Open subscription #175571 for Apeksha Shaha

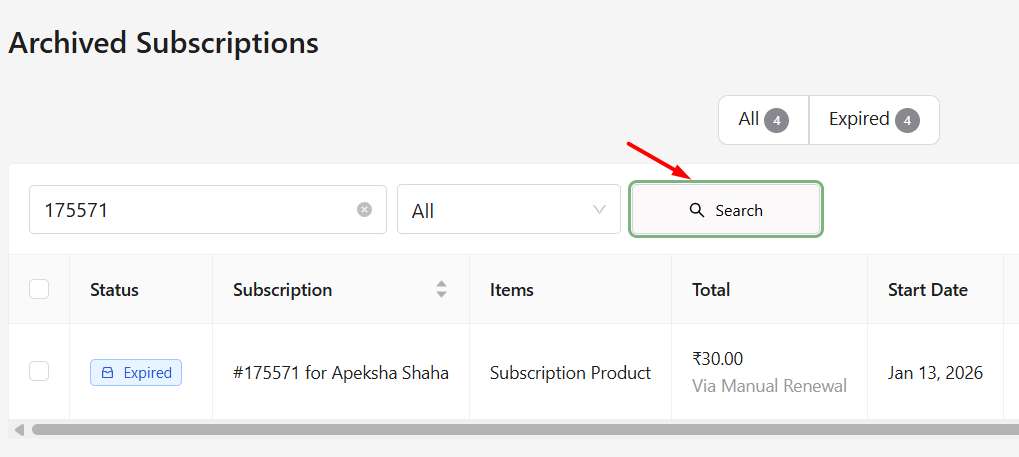(340, 373)
